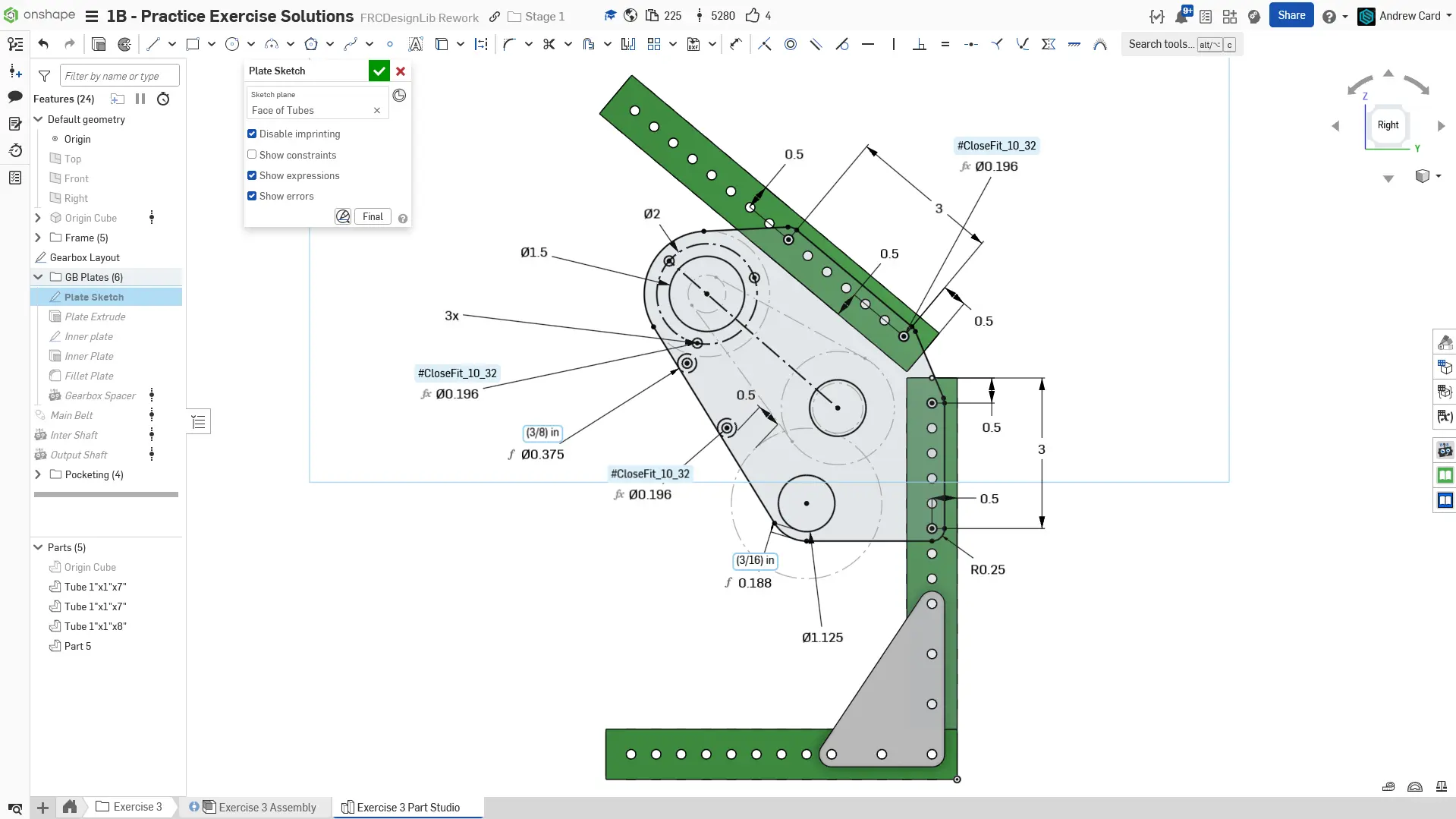Select the Sketch fillet tool
1456x819 pixels.
pos(509,44)
